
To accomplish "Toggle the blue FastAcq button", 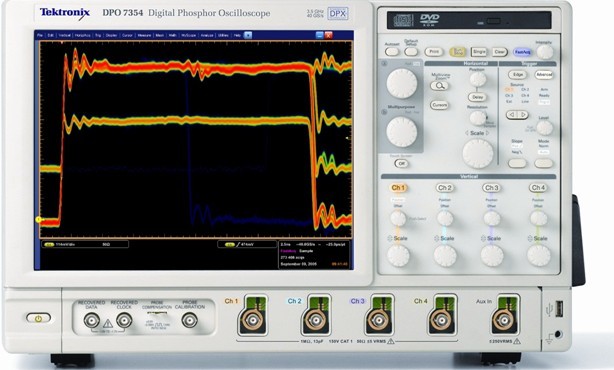I will point(522,52).
